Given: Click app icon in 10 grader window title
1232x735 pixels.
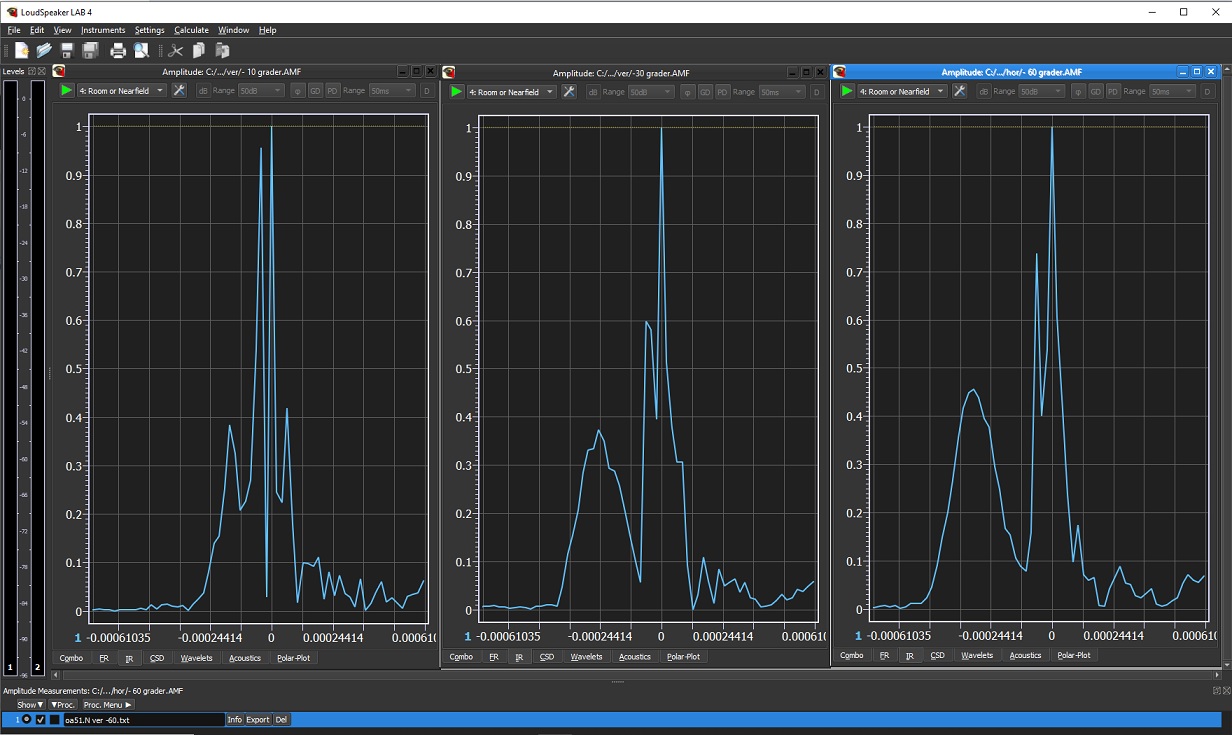Looking at the screenshot, I should pyautogui.click(x=59, y=72).
